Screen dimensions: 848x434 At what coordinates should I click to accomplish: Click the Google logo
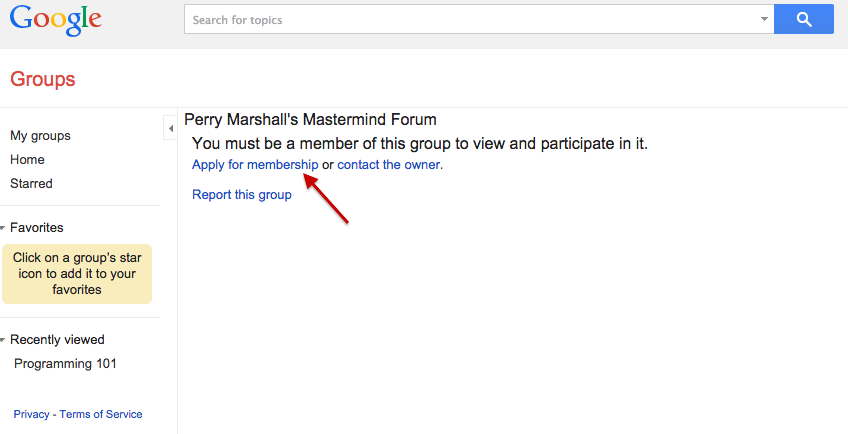point(56,21)
